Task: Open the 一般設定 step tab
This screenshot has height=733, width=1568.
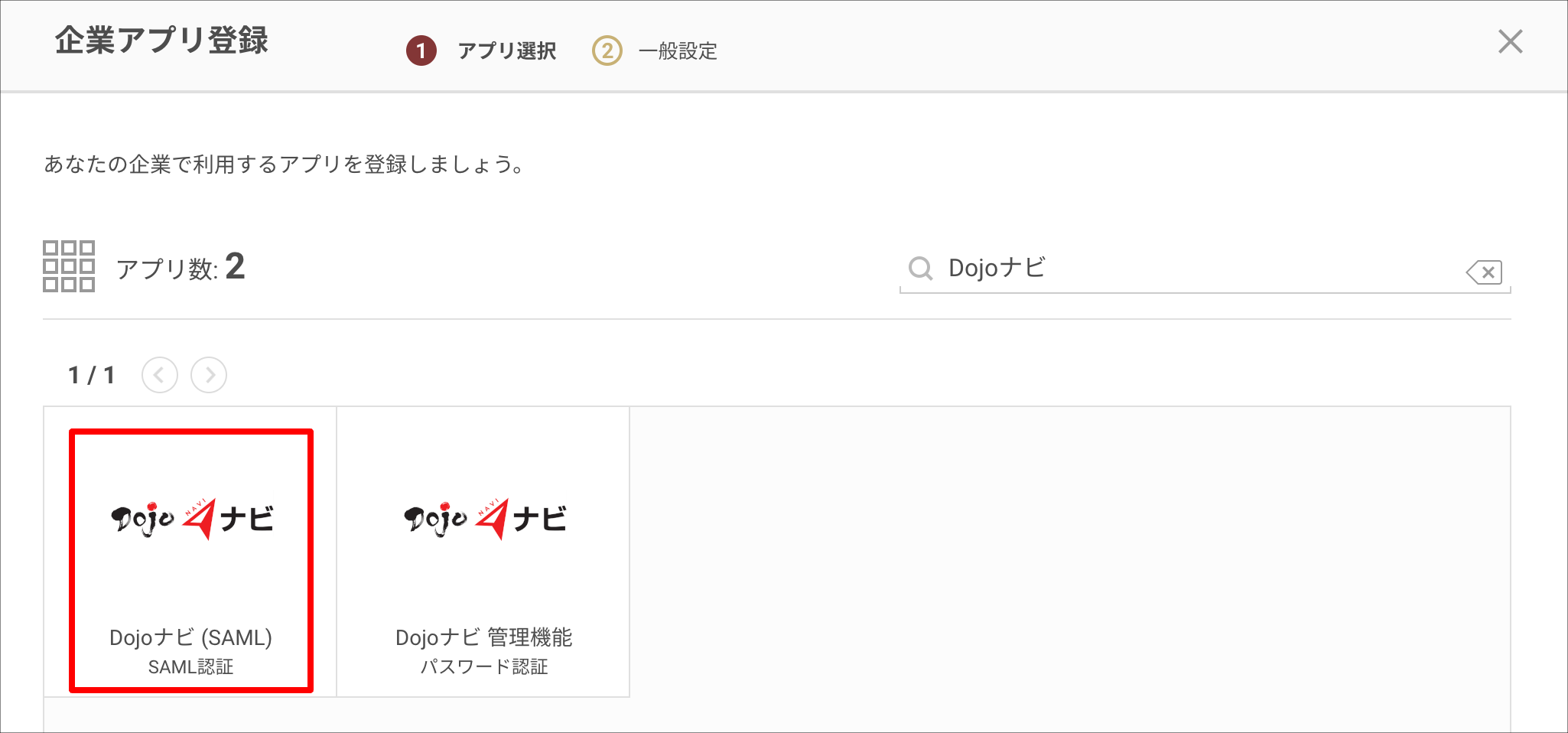Action: [678, 51]
